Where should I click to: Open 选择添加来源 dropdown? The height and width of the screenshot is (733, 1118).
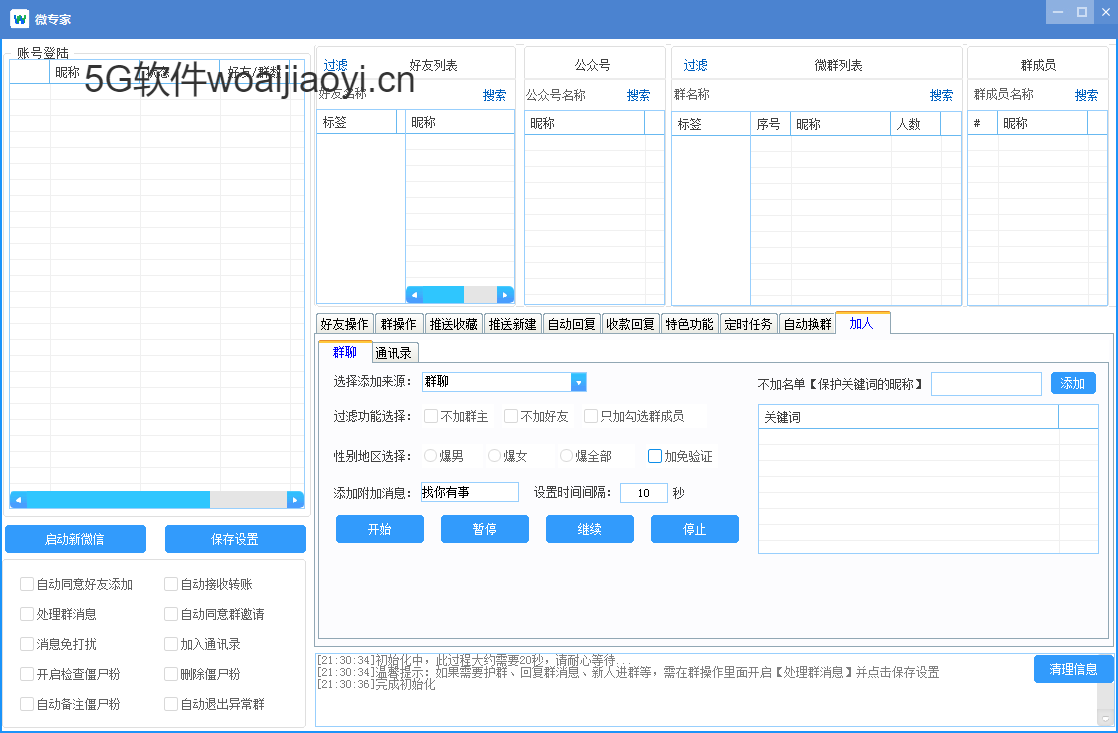click(x=578, y=382)
